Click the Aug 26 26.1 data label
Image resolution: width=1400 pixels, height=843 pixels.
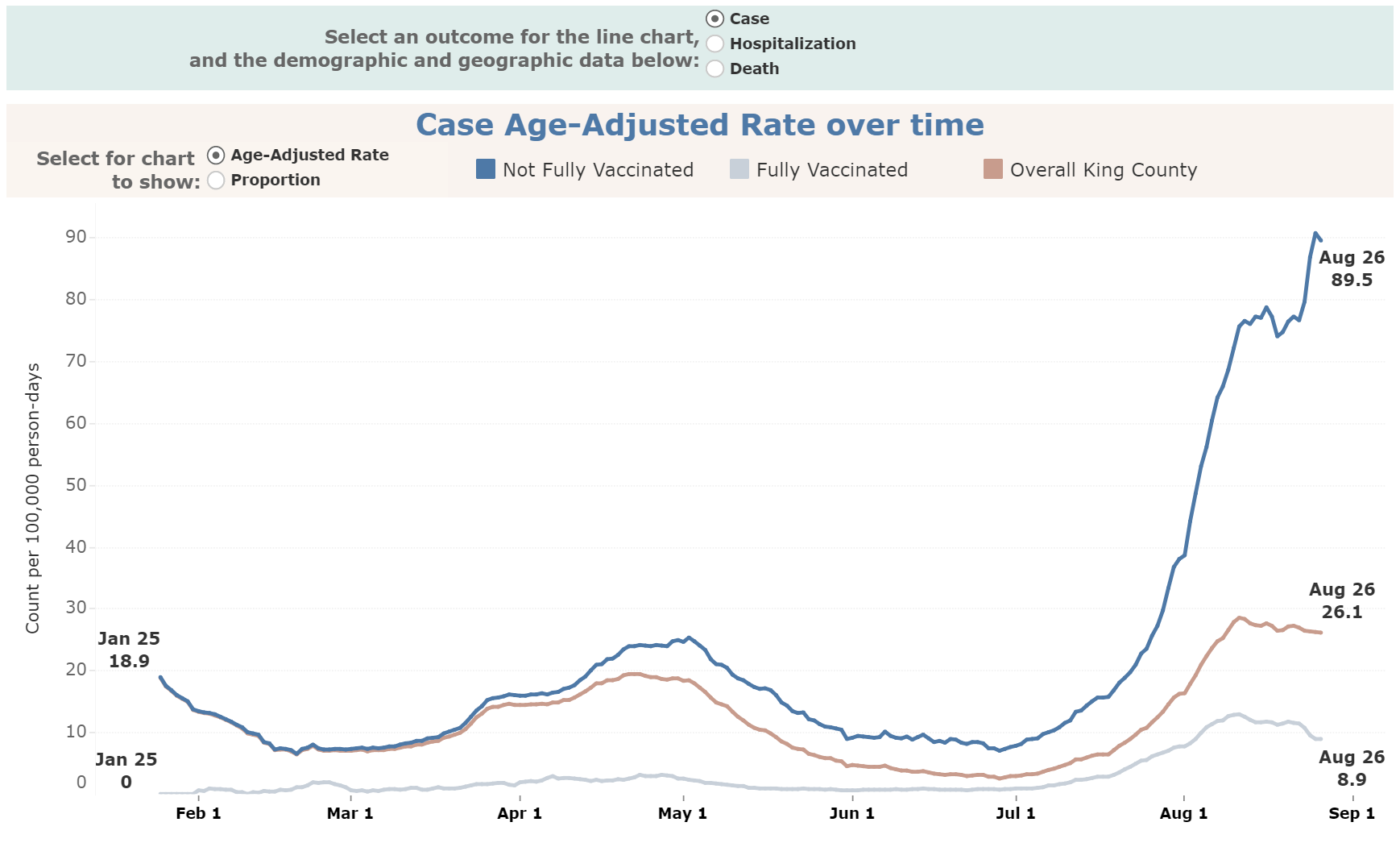[x=1341, y=600]
